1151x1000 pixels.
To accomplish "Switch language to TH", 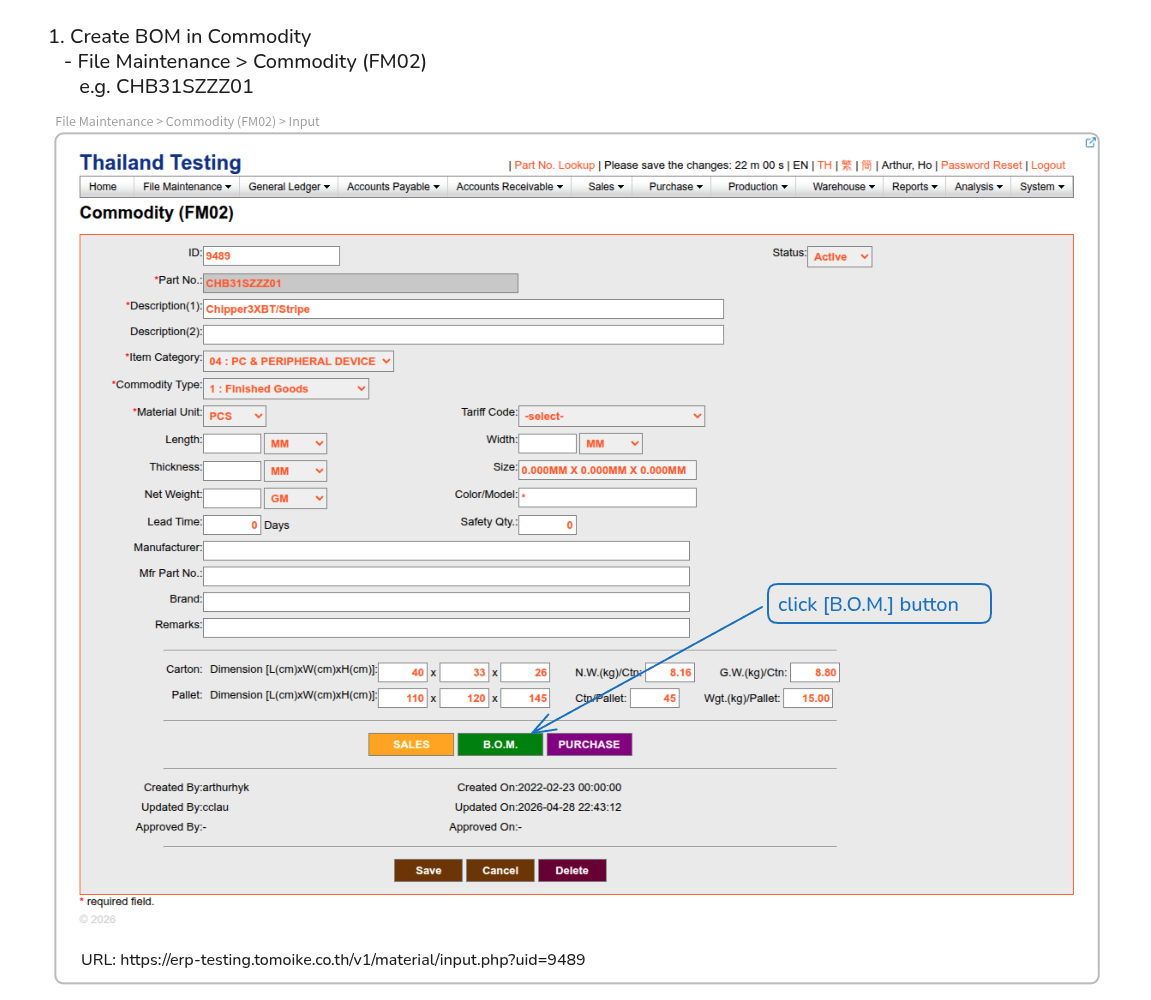I will coord(824,165).
